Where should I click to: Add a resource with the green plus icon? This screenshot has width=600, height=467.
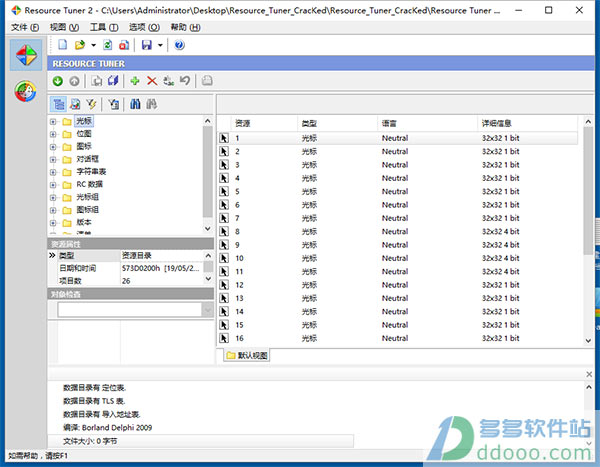pyautogui.click(x=135, y=81)
